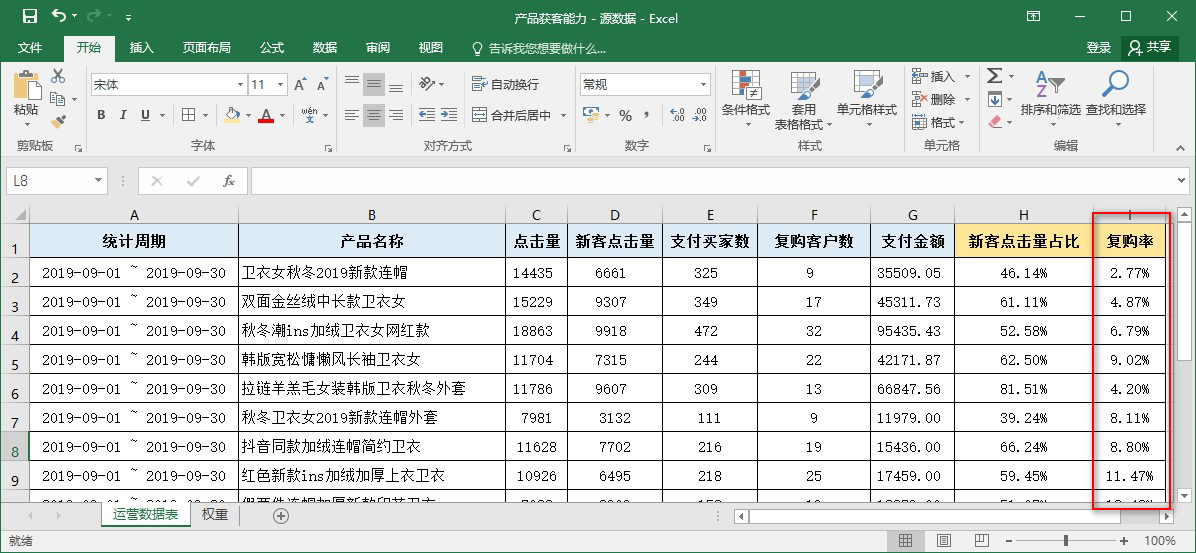This screenshot has height=553, width=1196.
Task: Apply the red font color button
Action: (x=265, y=115)
